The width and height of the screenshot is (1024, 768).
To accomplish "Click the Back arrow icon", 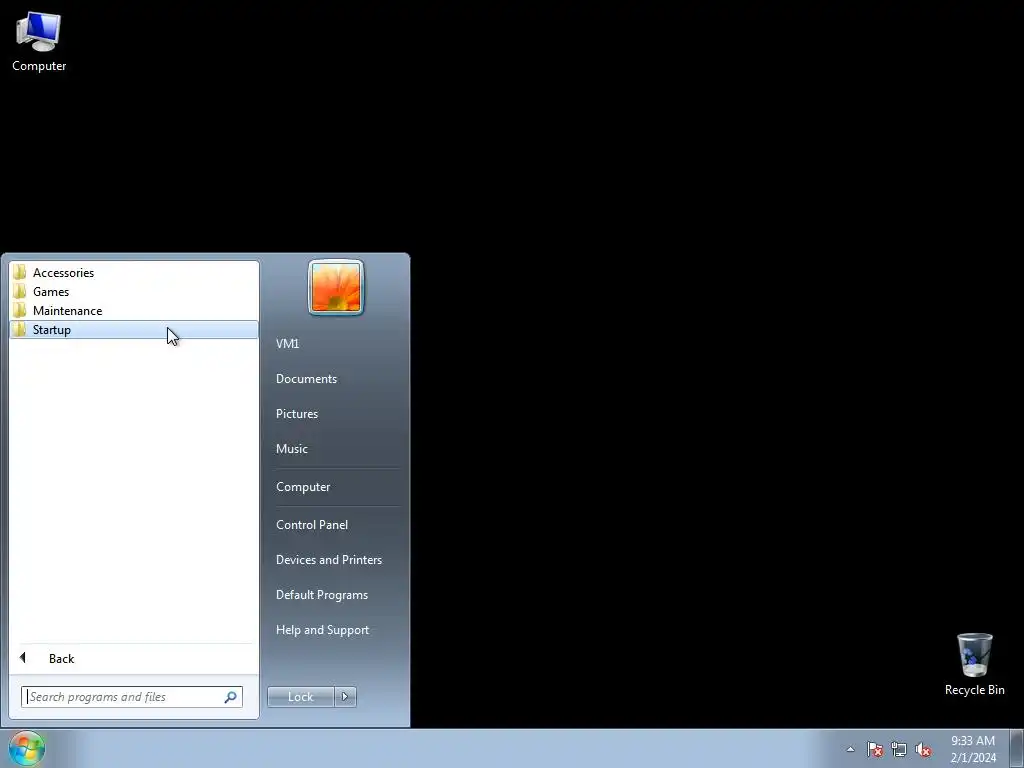I will [x=23, y=658].
